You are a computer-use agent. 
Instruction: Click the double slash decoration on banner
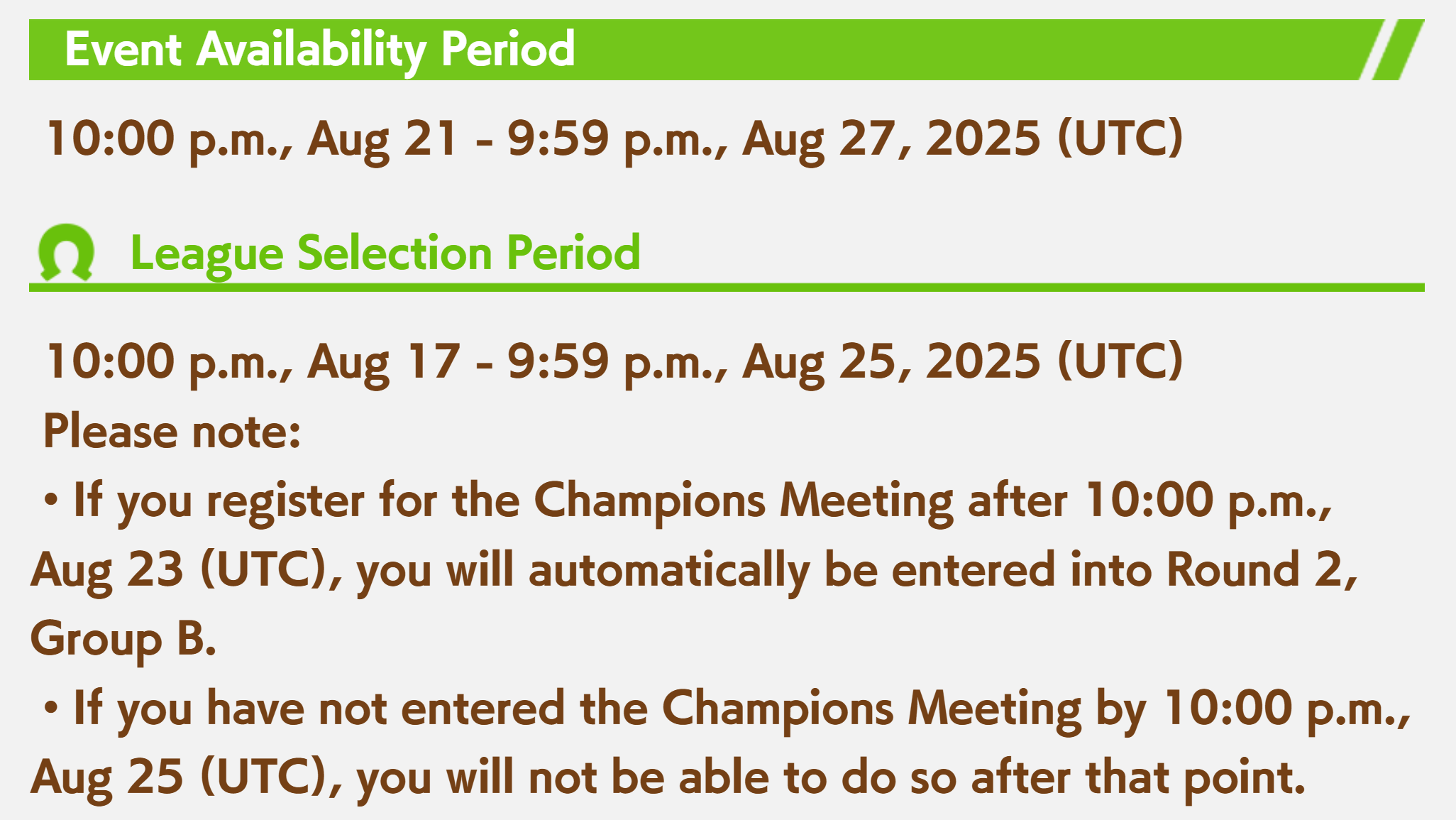point(1392,50)
